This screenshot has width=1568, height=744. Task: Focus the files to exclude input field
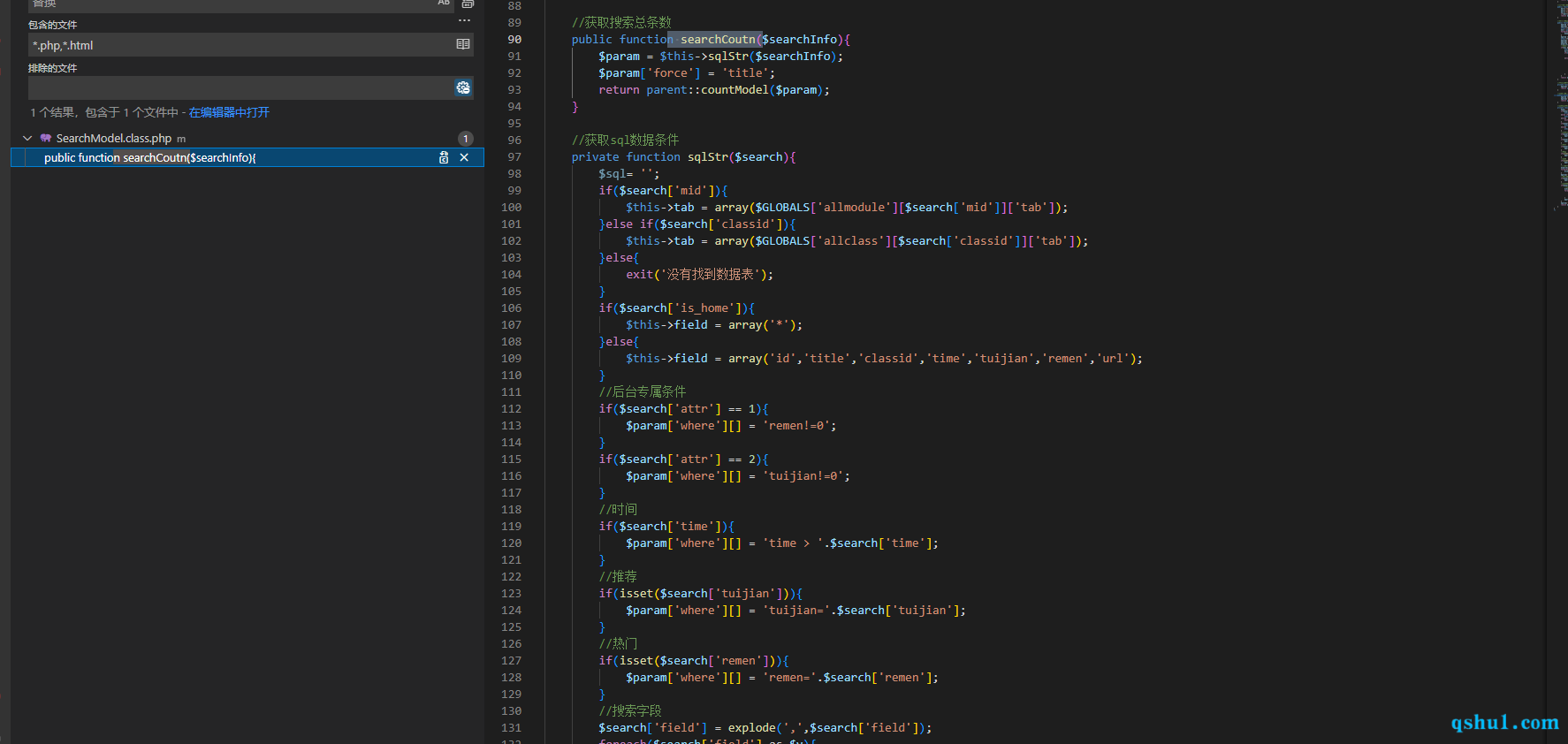pyautogui.click(x=240, y=87)
